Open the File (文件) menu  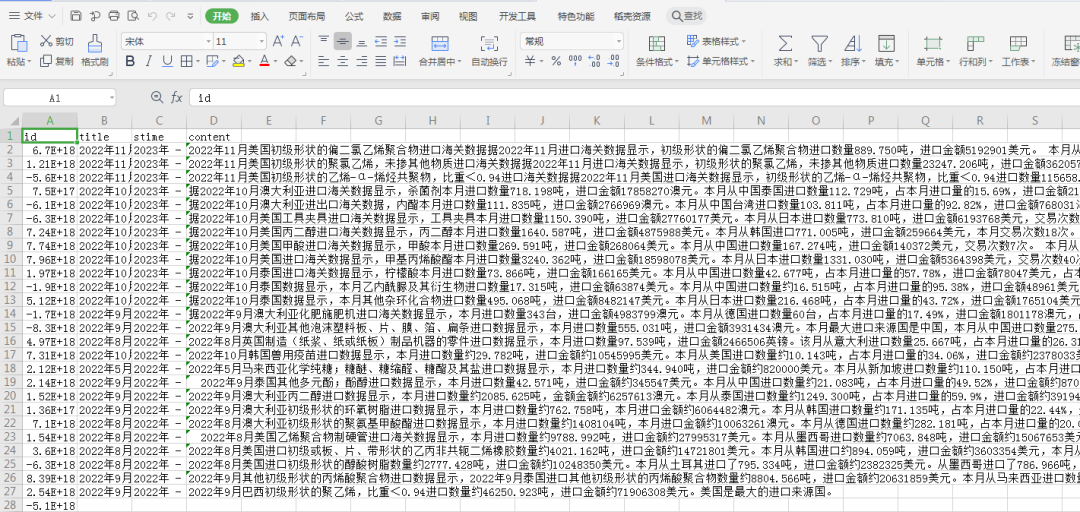[x=33, y=16]
